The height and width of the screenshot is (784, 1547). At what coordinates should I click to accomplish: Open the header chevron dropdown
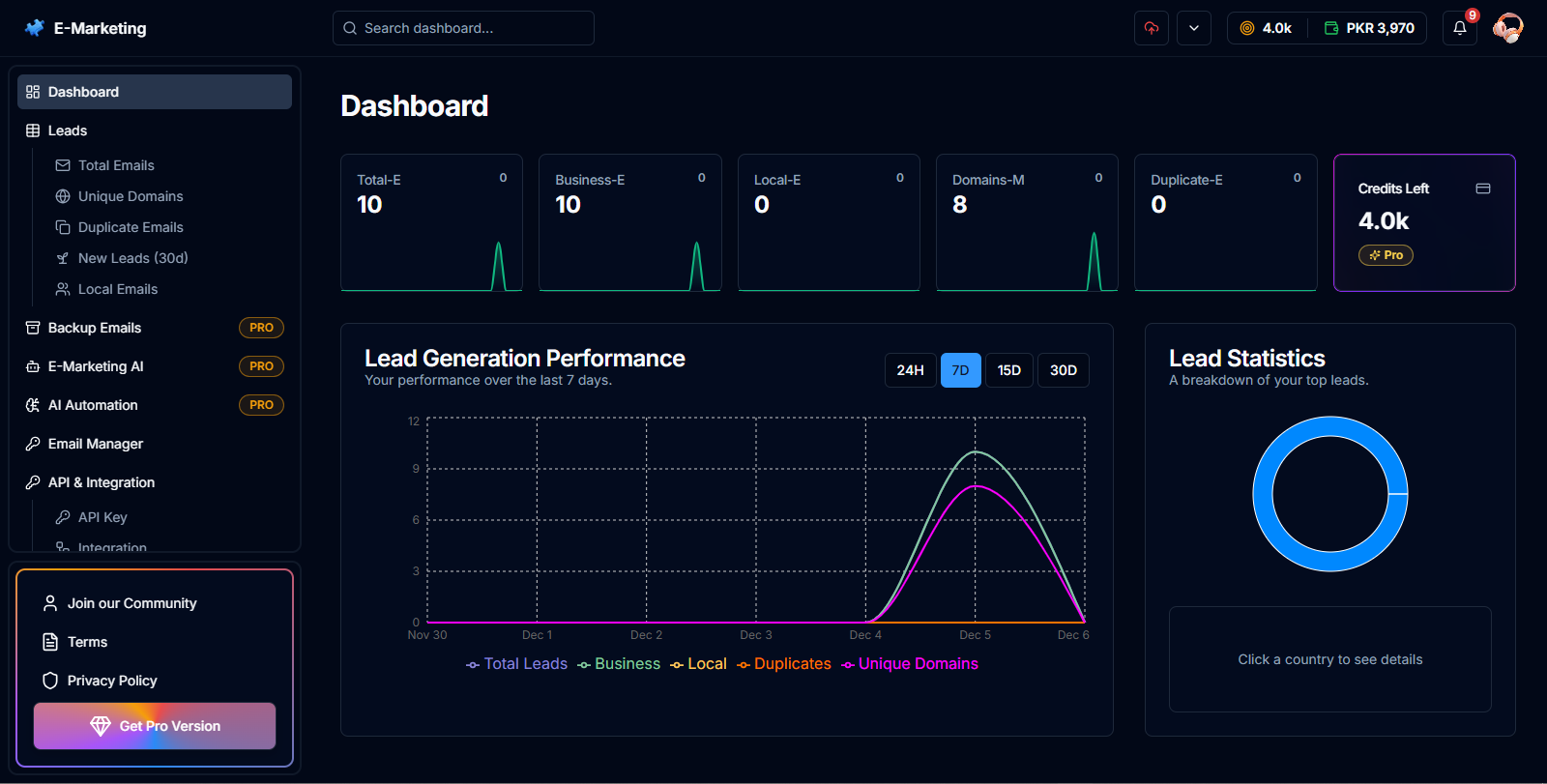(x=1194, y=28)
